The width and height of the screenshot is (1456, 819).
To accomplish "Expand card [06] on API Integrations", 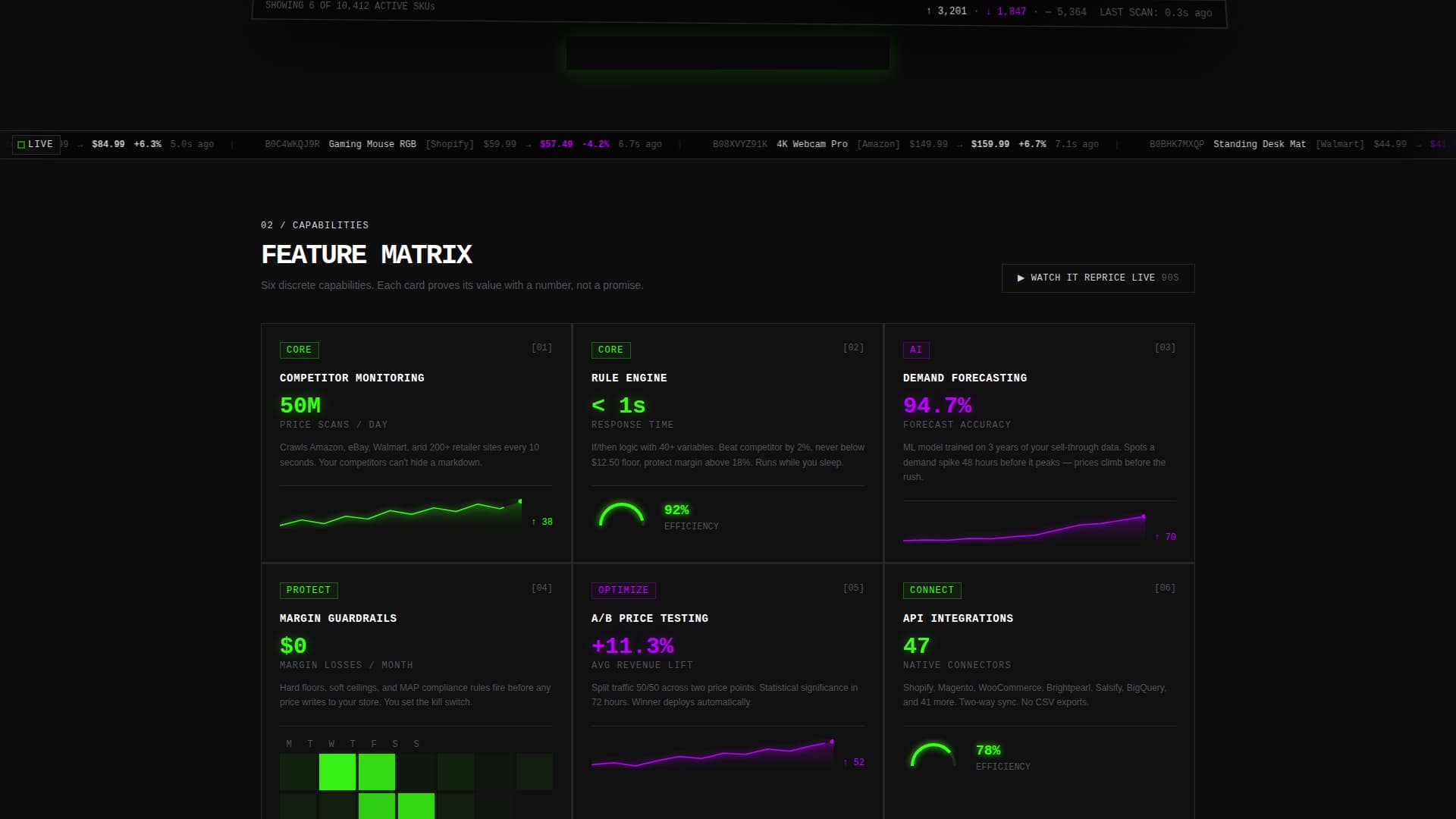I will (x=1166, y=588).
